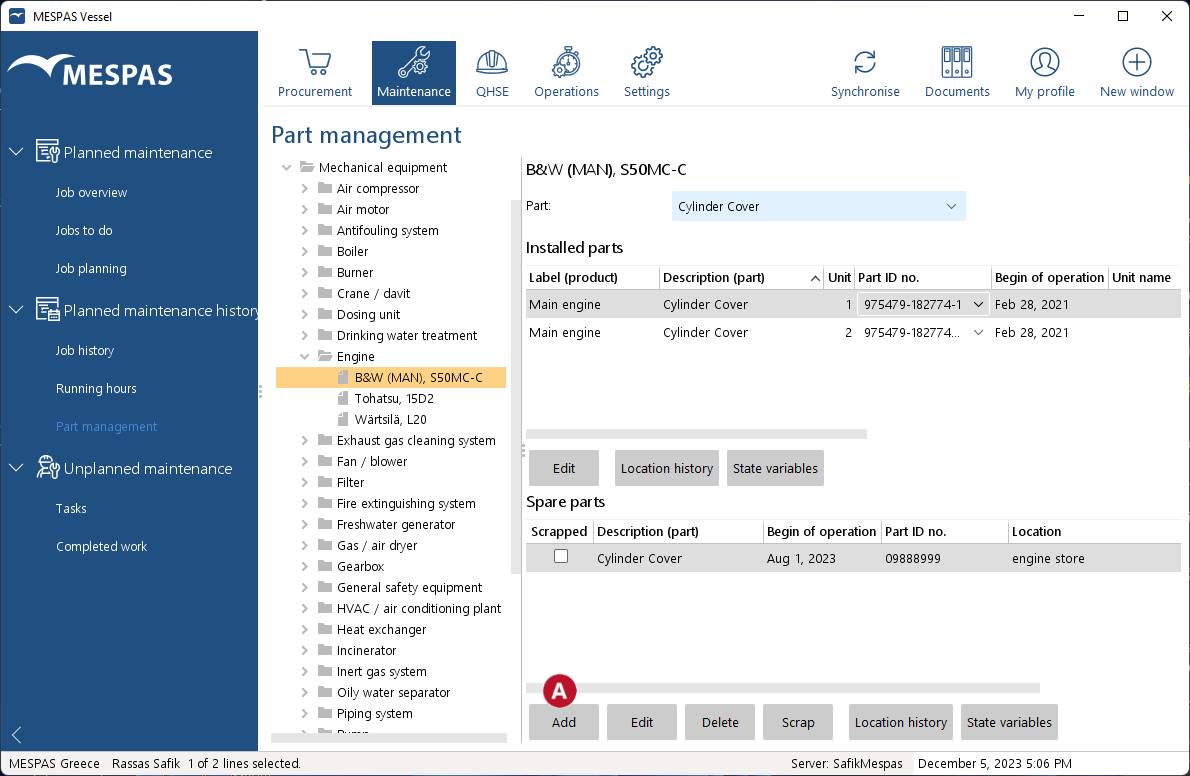
Task: Click the Mechanical equipment folder icon
Action: coord(307,167)
